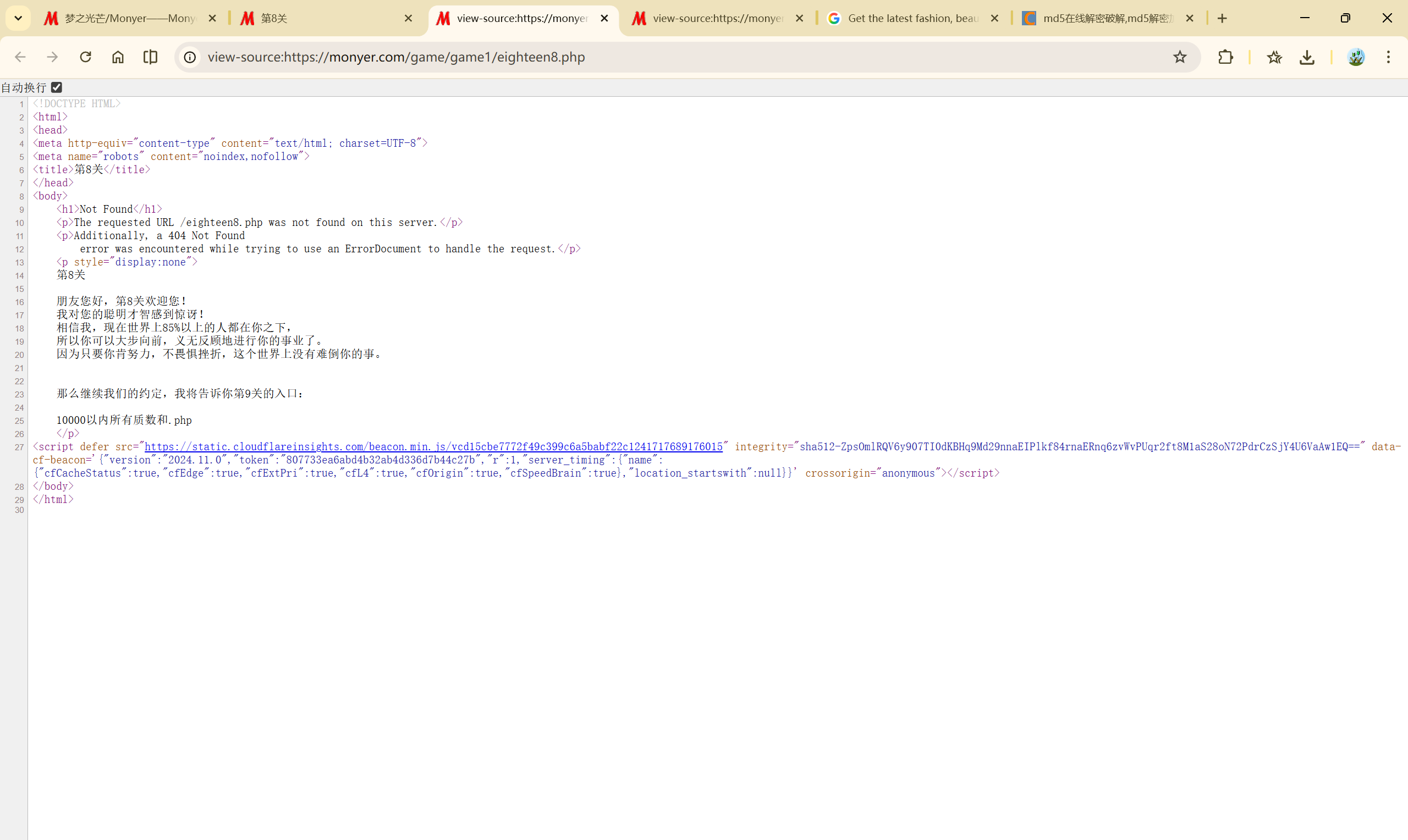Close the Get the latest fashion tab
1408x840 pixels.
(x=995, y=18)
